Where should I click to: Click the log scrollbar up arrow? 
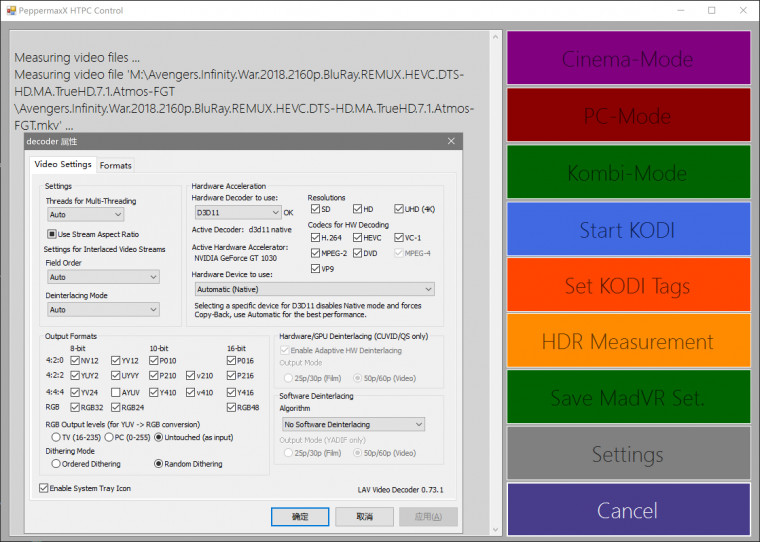493,37
